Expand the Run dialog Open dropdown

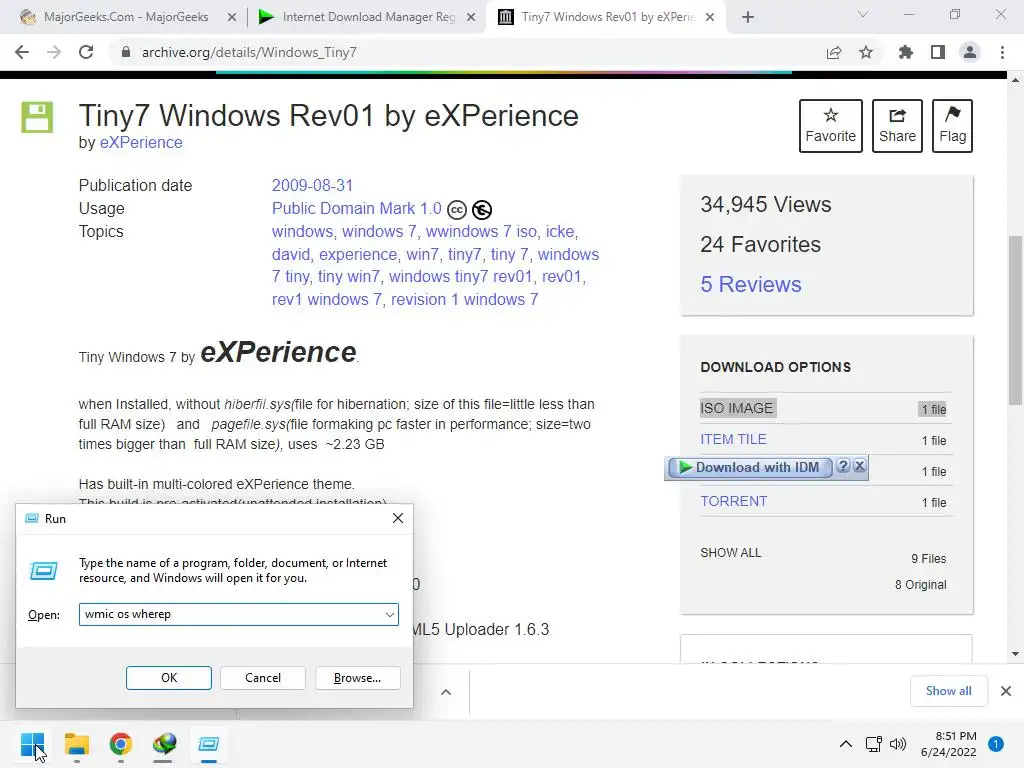389,615
